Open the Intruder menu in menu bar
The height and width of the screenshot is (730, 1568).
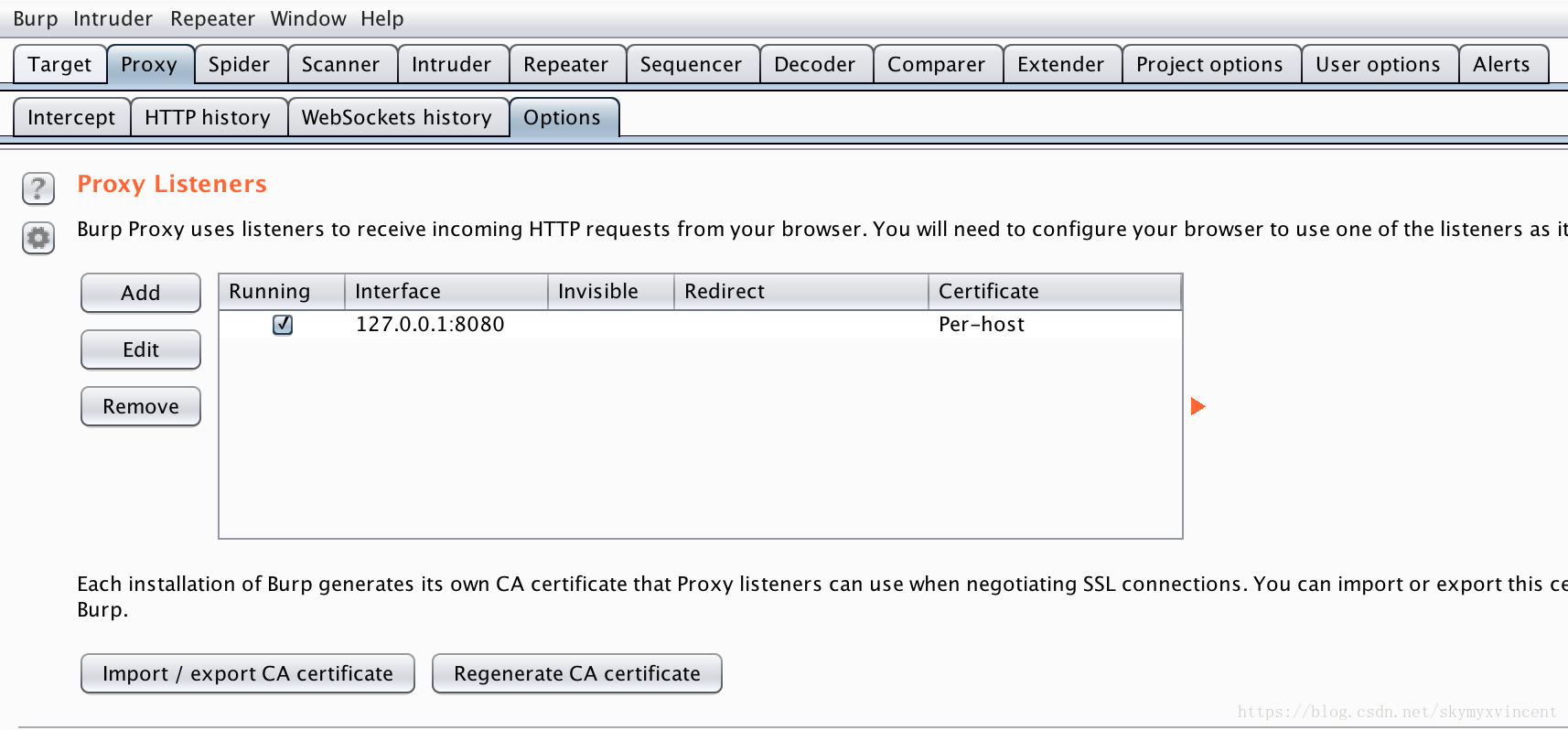coord(113,18)
